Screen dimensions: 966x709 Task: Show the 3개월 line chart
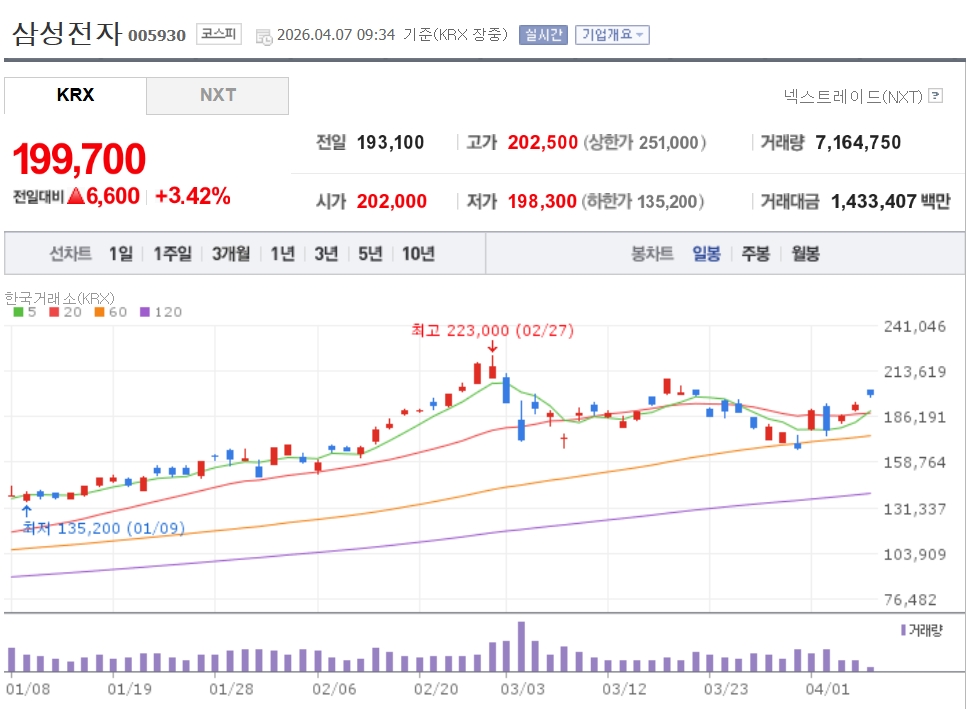[x=230, y=254]
